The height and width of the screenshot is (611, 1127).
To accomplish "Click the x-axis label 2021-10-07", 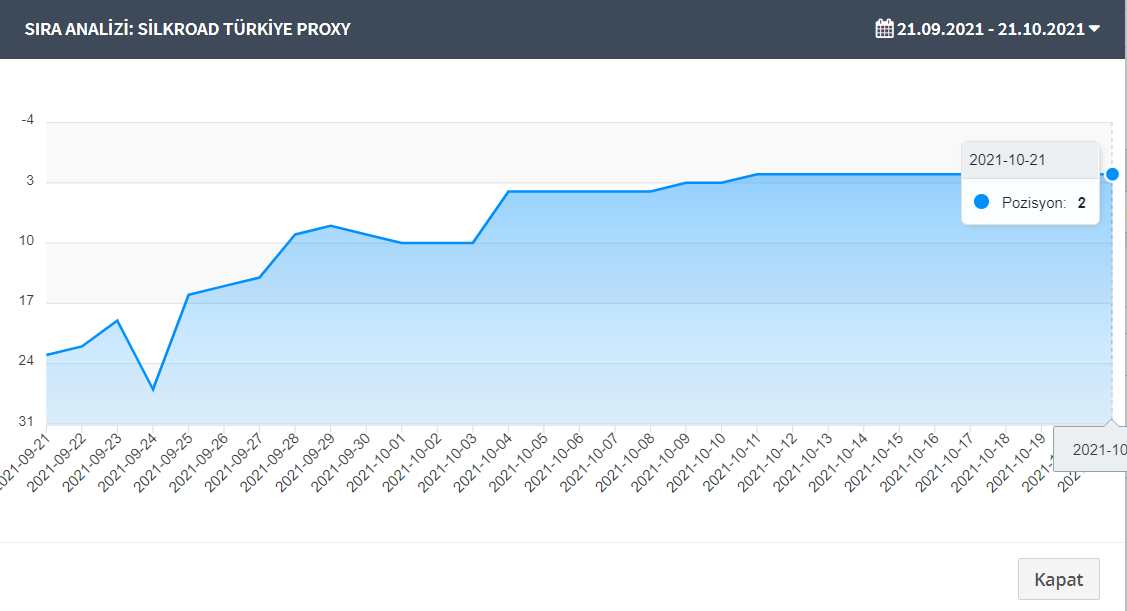I will point(589,461).
